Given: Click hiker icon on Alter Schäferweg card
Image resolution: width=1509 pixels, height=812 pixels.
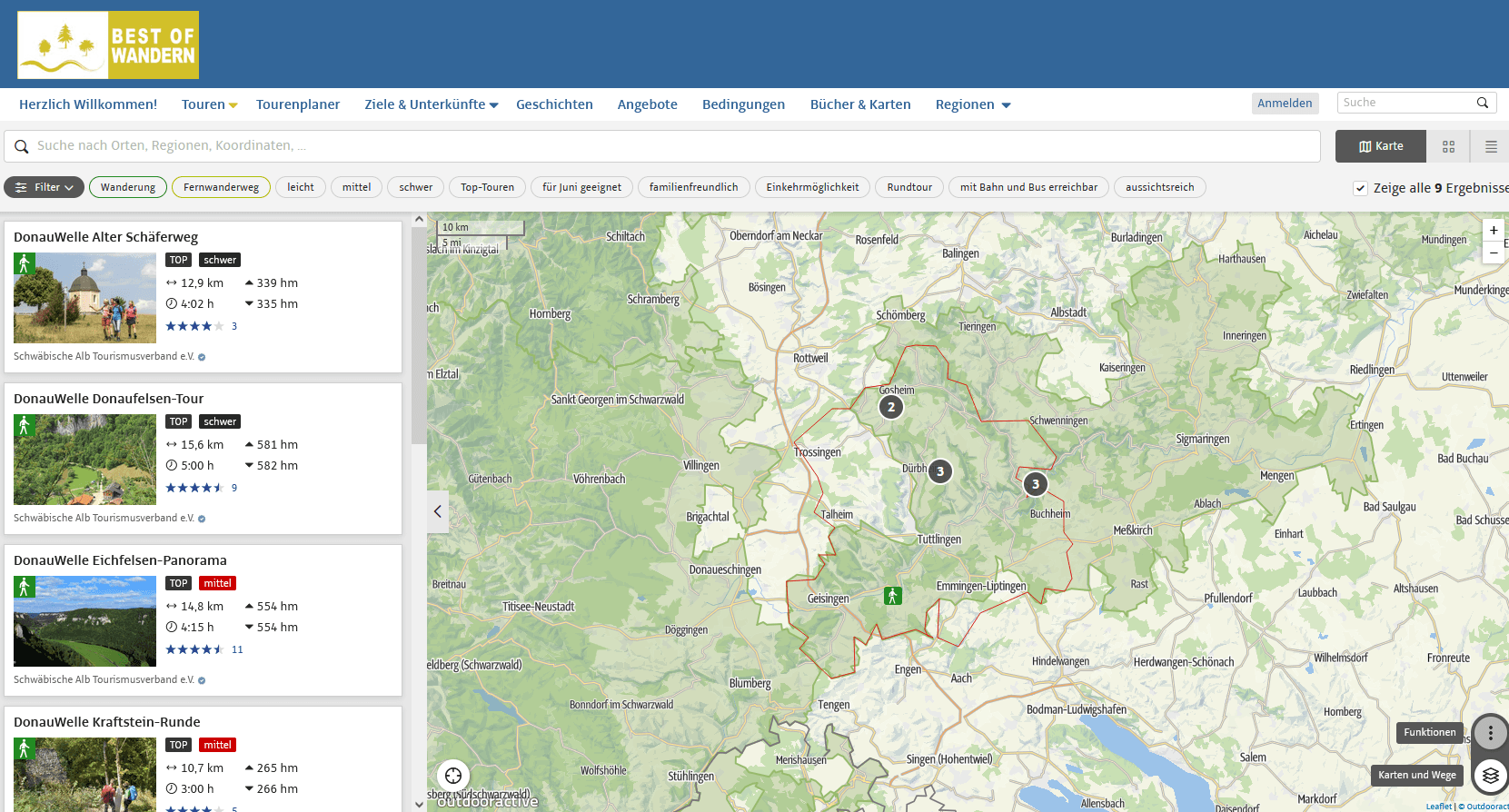Looking at the screenshot, I should click(25, 263).
